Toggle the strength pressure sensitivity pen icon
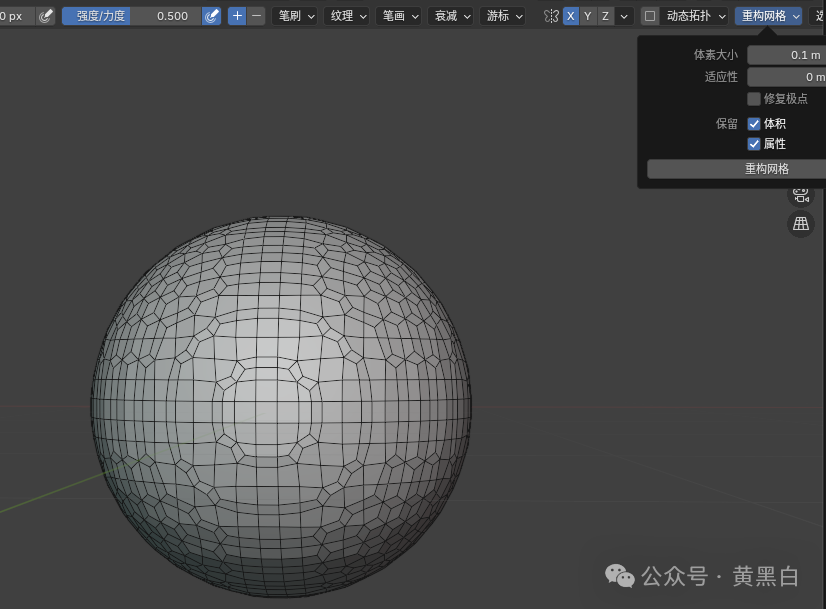 pyautogui.click(x=212, y=16)
